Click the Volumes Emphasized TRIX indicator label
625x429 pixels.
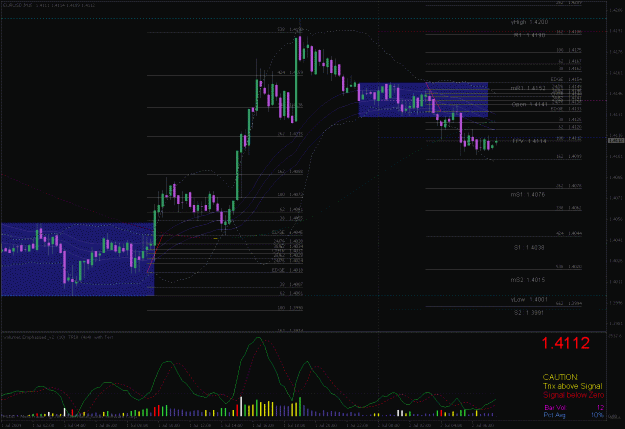(x=58, y=337)
